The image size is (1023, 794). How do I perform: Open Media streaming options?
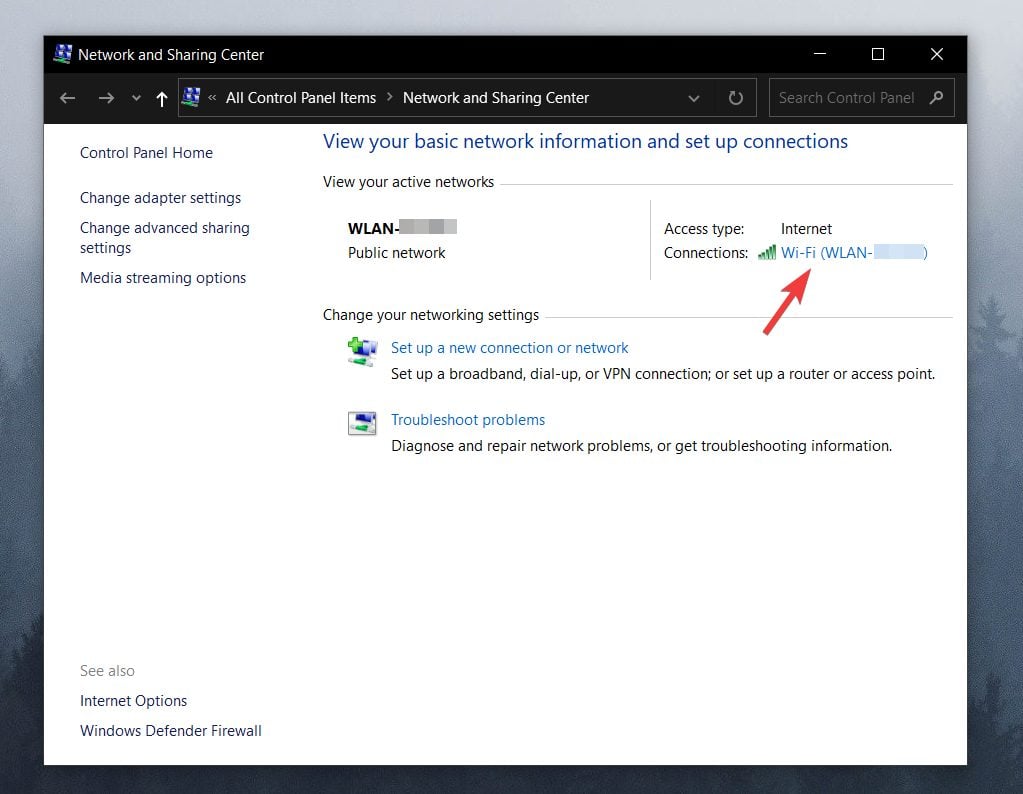163,278
